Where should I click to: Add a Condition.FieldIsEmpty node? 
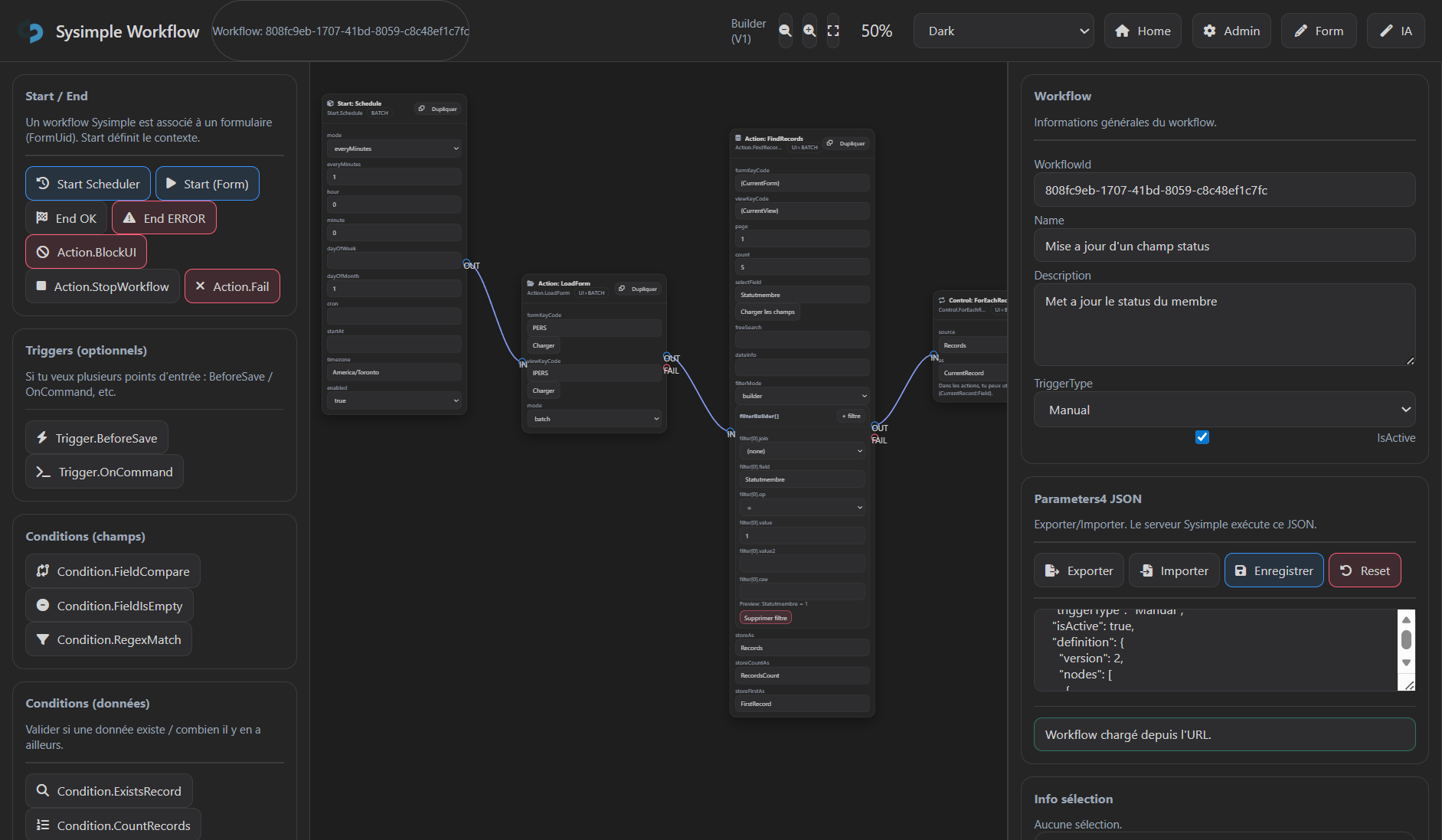pos(110,606)
